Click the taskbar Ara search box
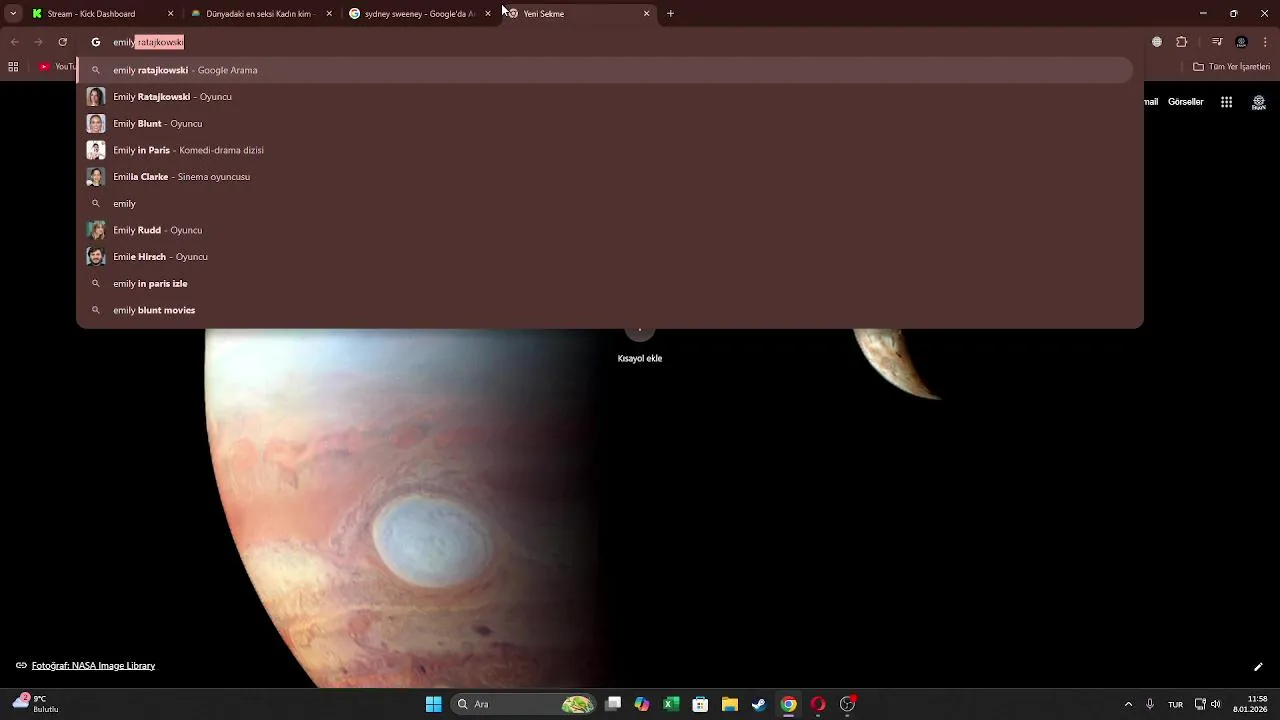 524,704
